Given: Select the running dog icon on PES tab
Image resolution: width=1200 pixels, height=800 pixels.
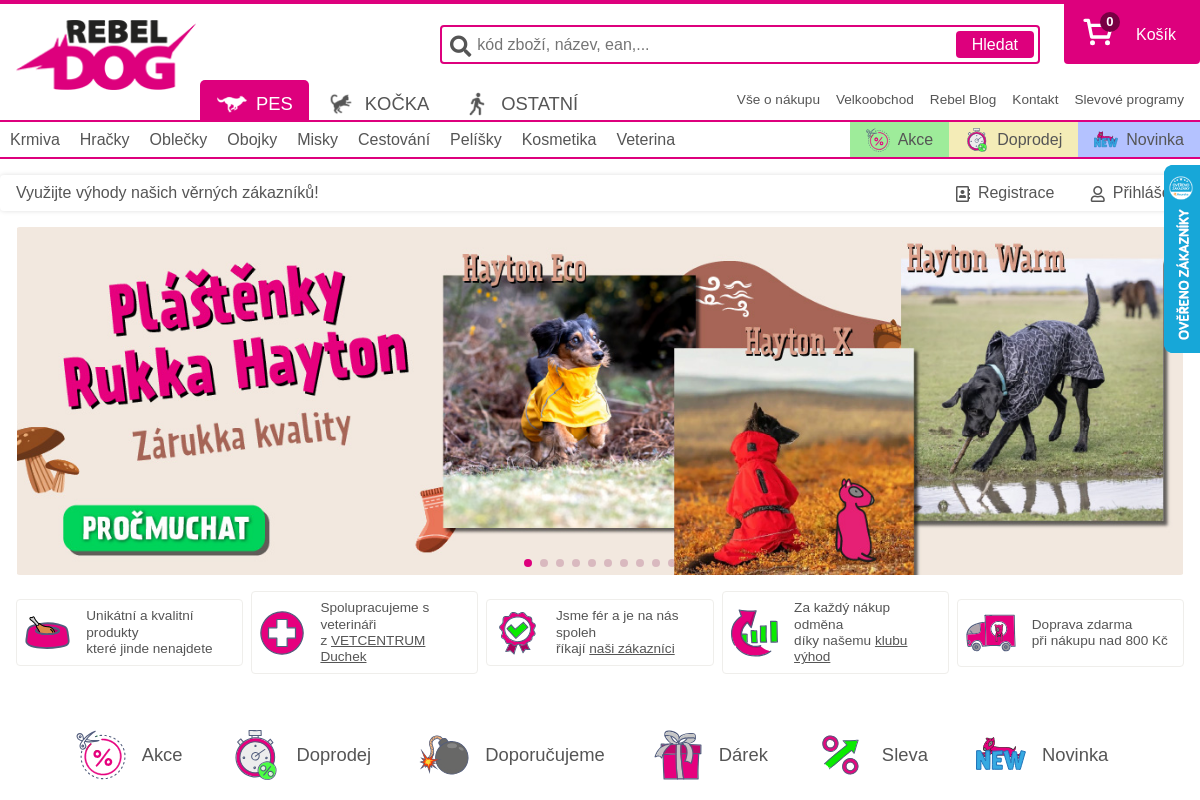Looking at the screenshot, I should pyautogui.click(x=232, y=104).
